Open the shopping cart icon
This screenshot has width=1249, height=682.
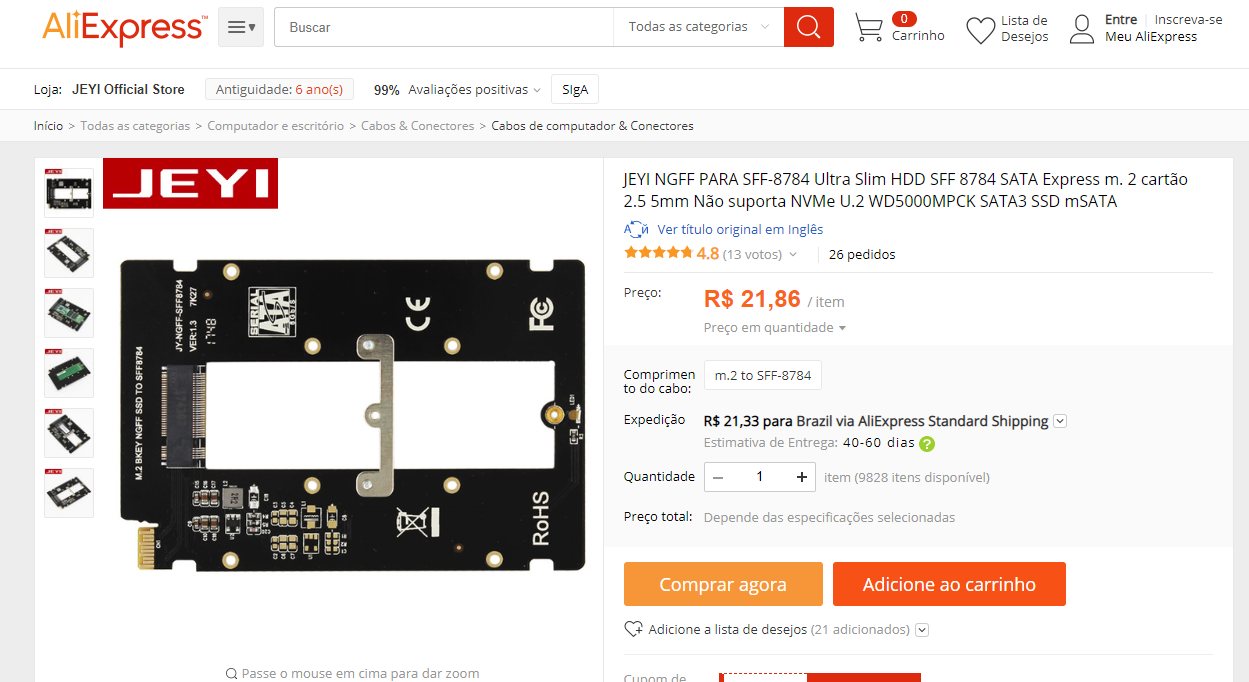point(868,28)
